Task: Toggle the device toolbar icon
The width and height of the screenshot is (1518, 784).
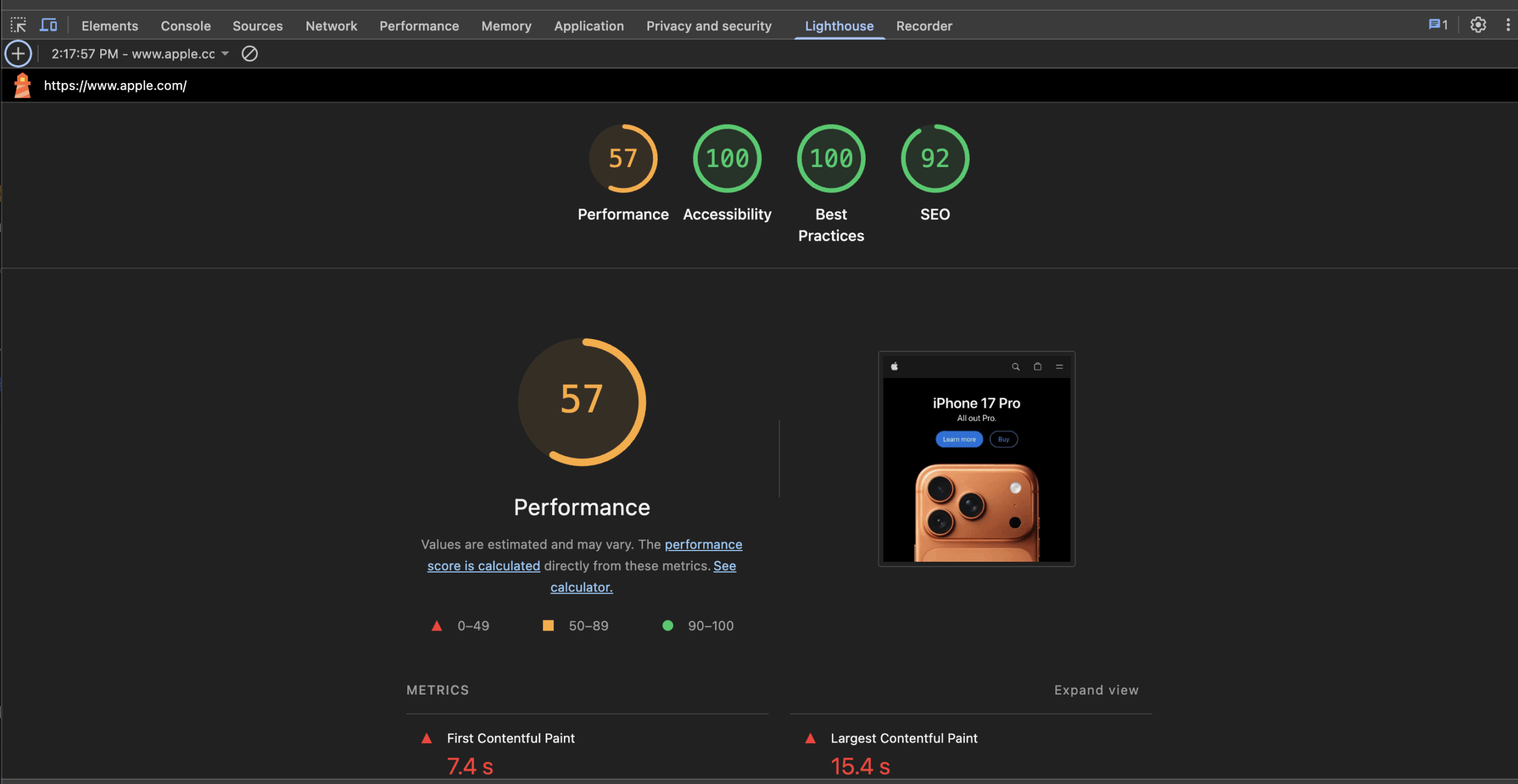Action: pos(49,25)
